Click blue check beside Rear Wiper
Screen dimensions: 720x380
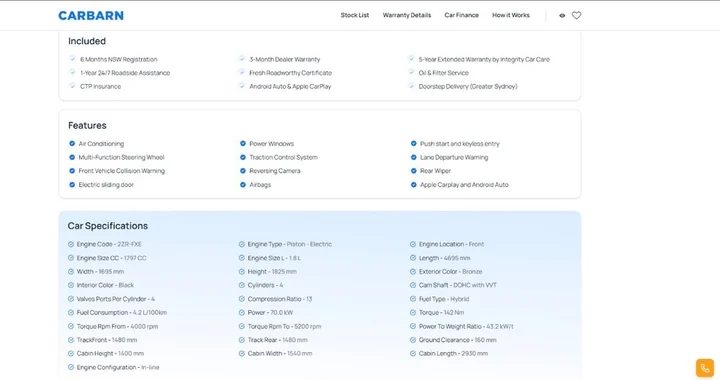click(414, 171)
